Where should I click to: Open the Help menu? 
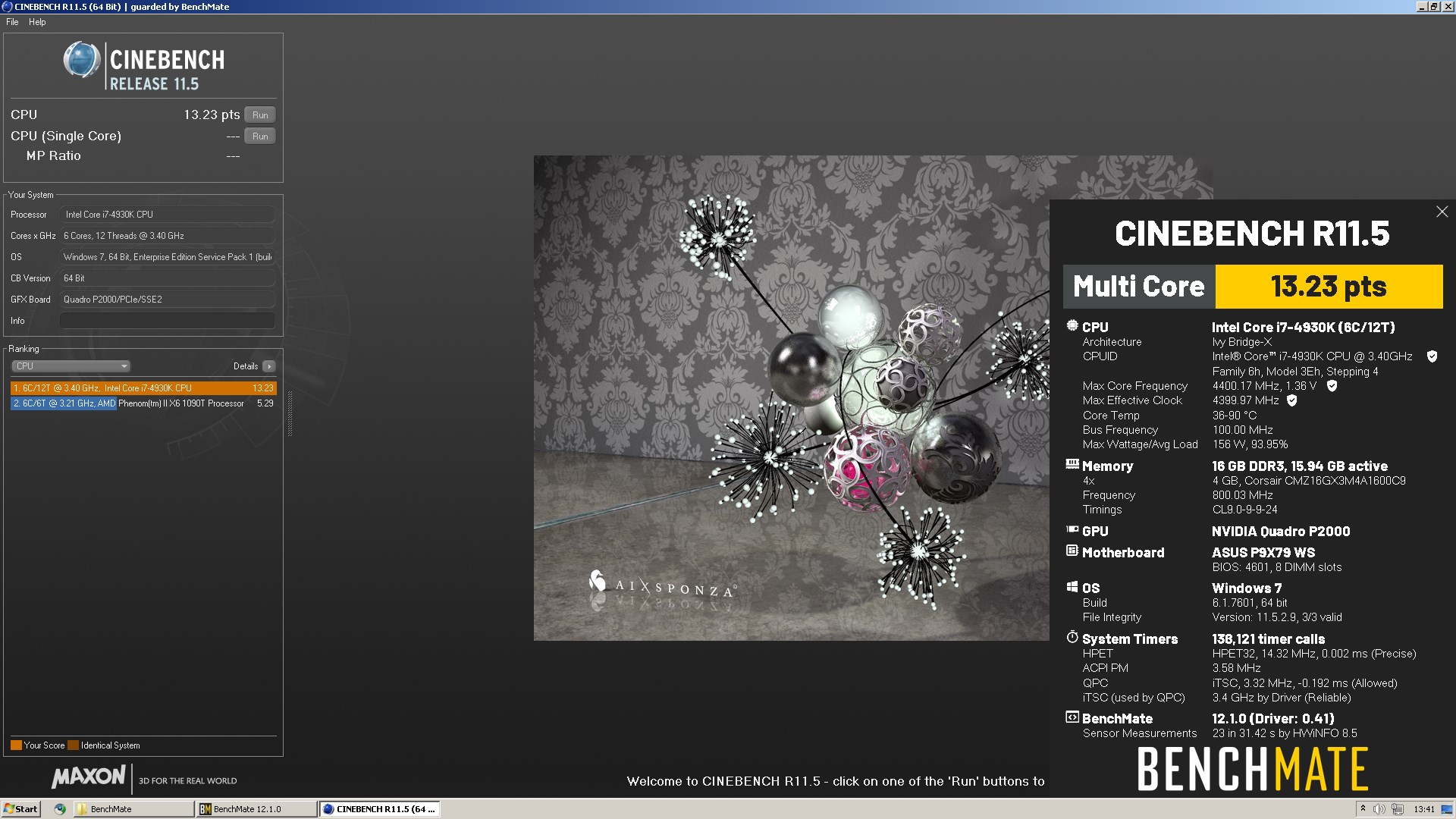click(x=37, y=22)
